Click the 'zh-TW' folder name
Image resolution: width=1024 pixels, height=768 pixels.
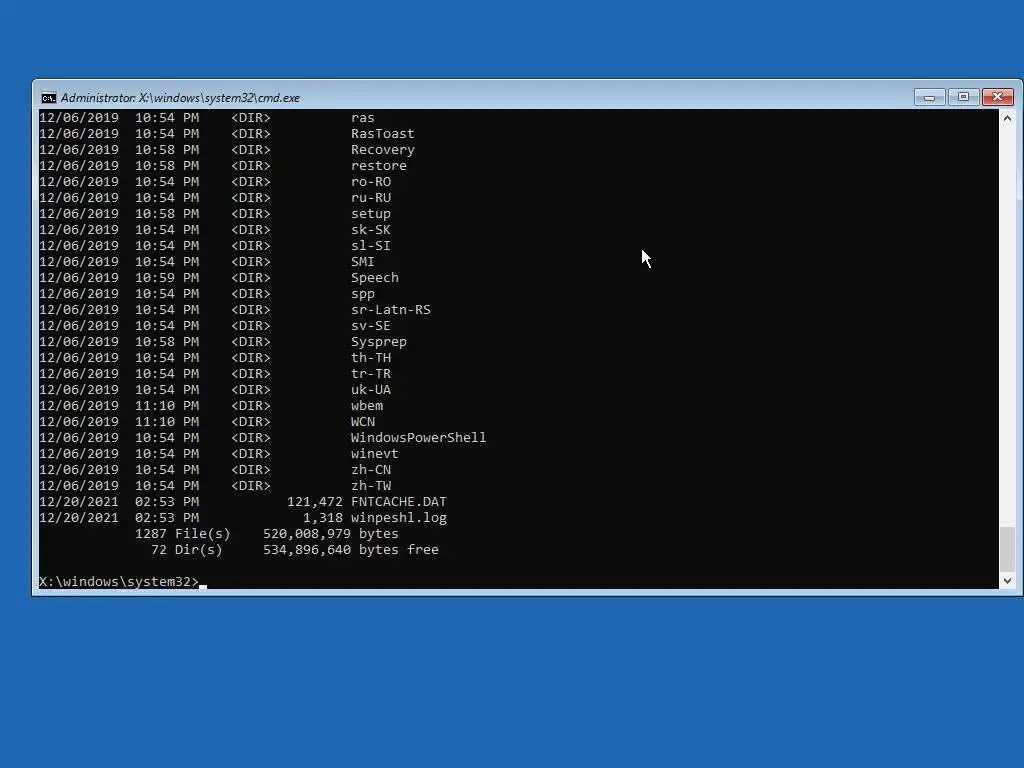click(x=371, y=485)
